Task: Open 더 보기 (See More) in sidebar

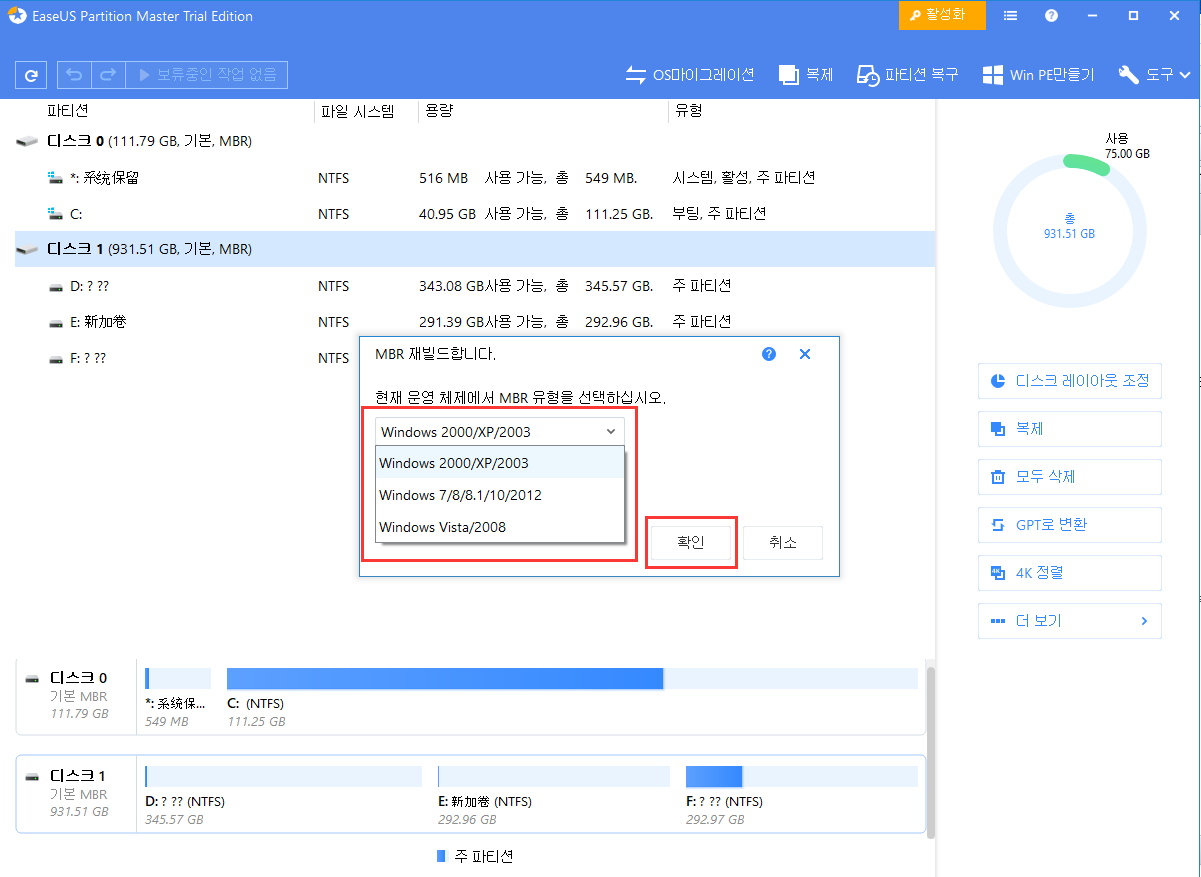Action: (1069, 620)
